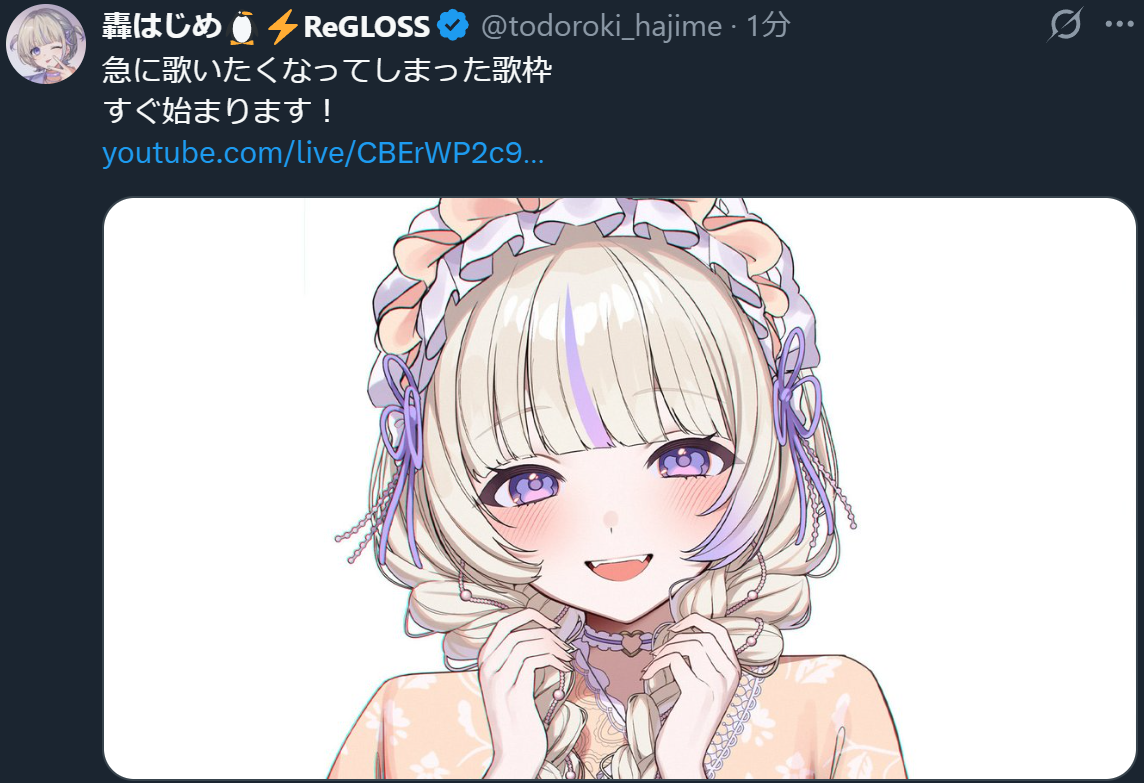
Task: Follow the youtube.com/live/CBErWP2c9… link
Action: pos(323,153)
